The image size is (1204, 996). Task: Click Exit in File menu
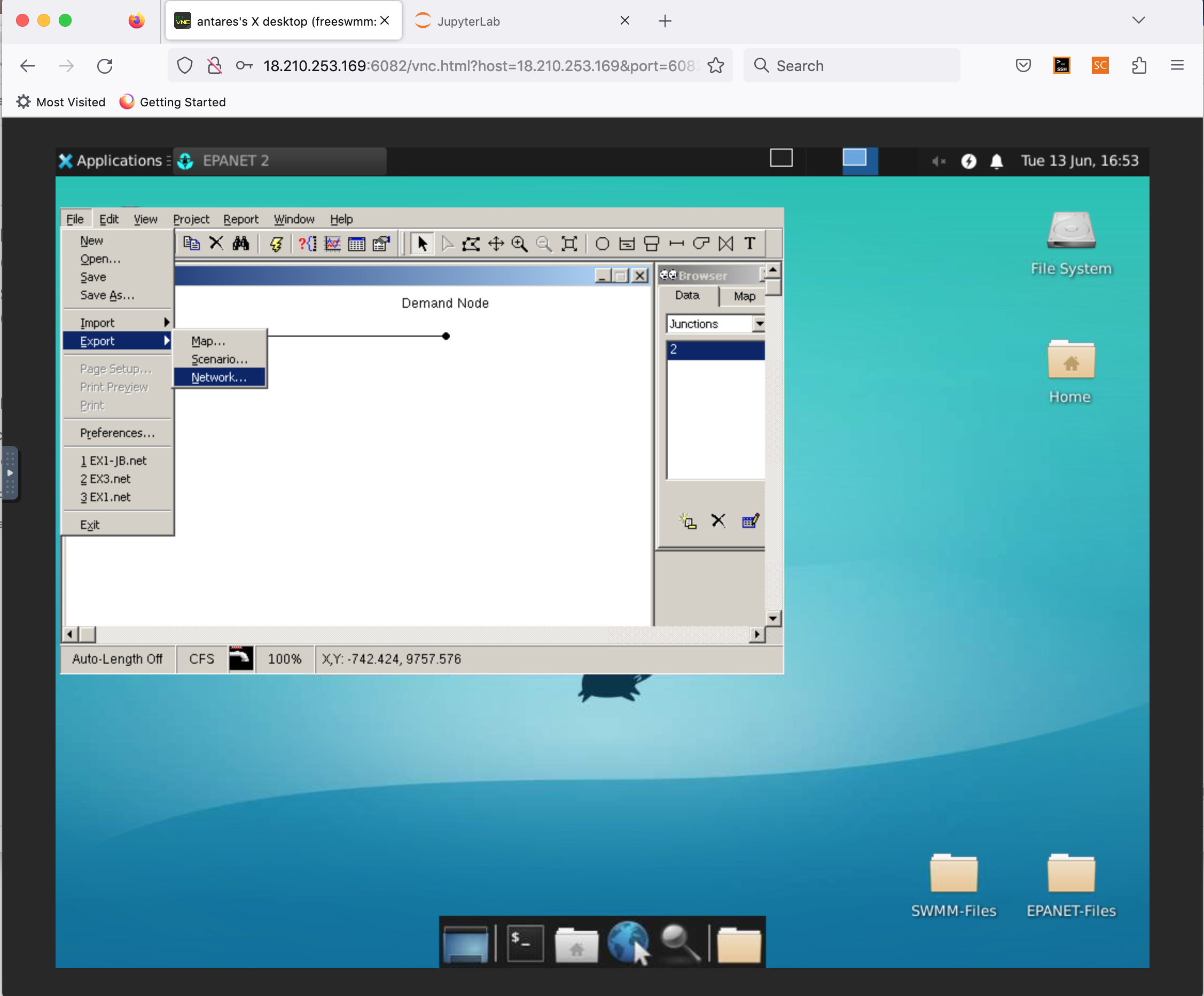click(118, 525)
